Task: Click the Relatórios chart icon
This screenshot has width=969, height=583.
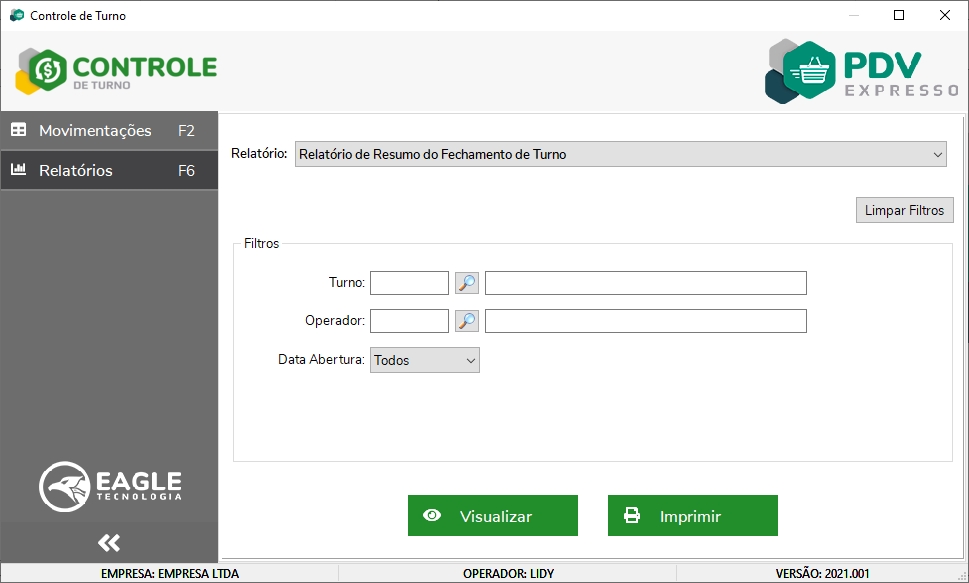Action: pyautogui.click(x=19, y=169)
